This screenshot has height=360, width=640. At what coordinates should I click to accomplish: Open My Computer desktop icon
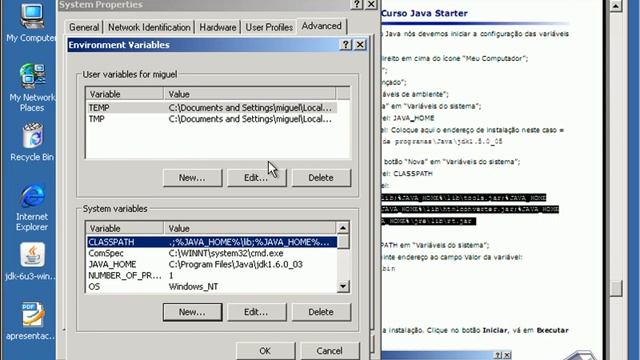point(32,22)
